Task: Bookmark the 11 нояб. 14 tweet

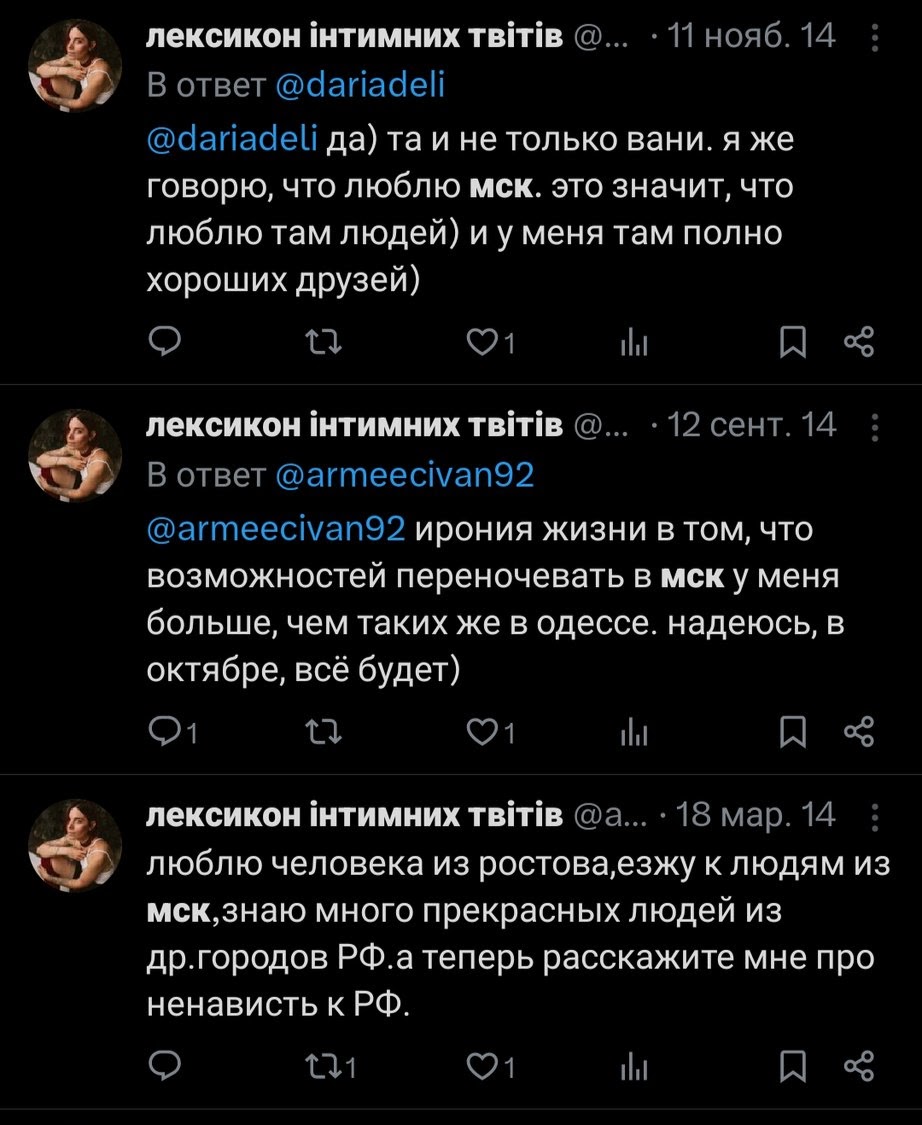Action: tap(793, 344)
